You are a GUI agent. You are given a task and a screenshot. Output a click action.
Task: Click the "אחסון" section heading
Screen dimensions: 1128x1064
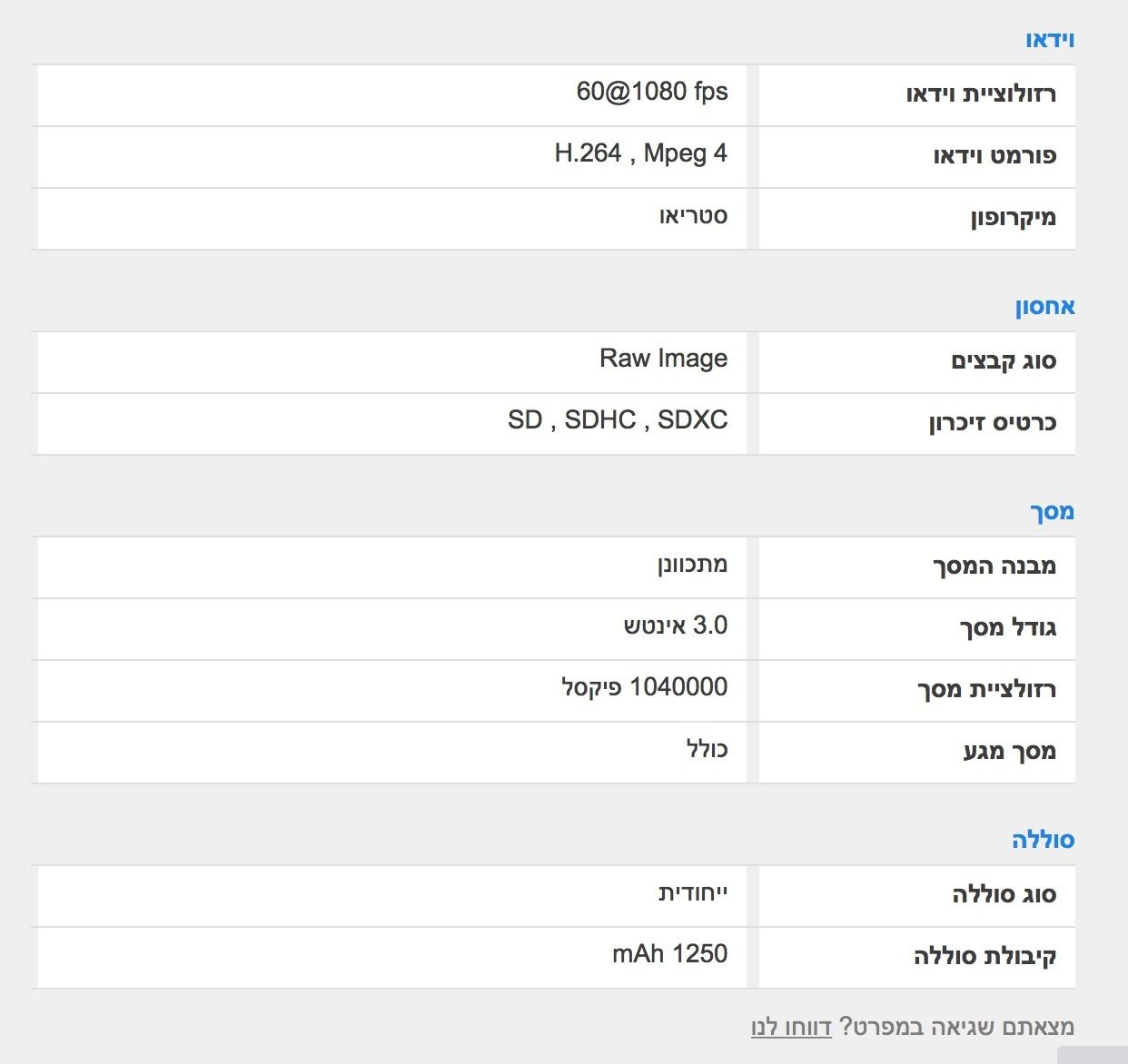coord(1044,307)
